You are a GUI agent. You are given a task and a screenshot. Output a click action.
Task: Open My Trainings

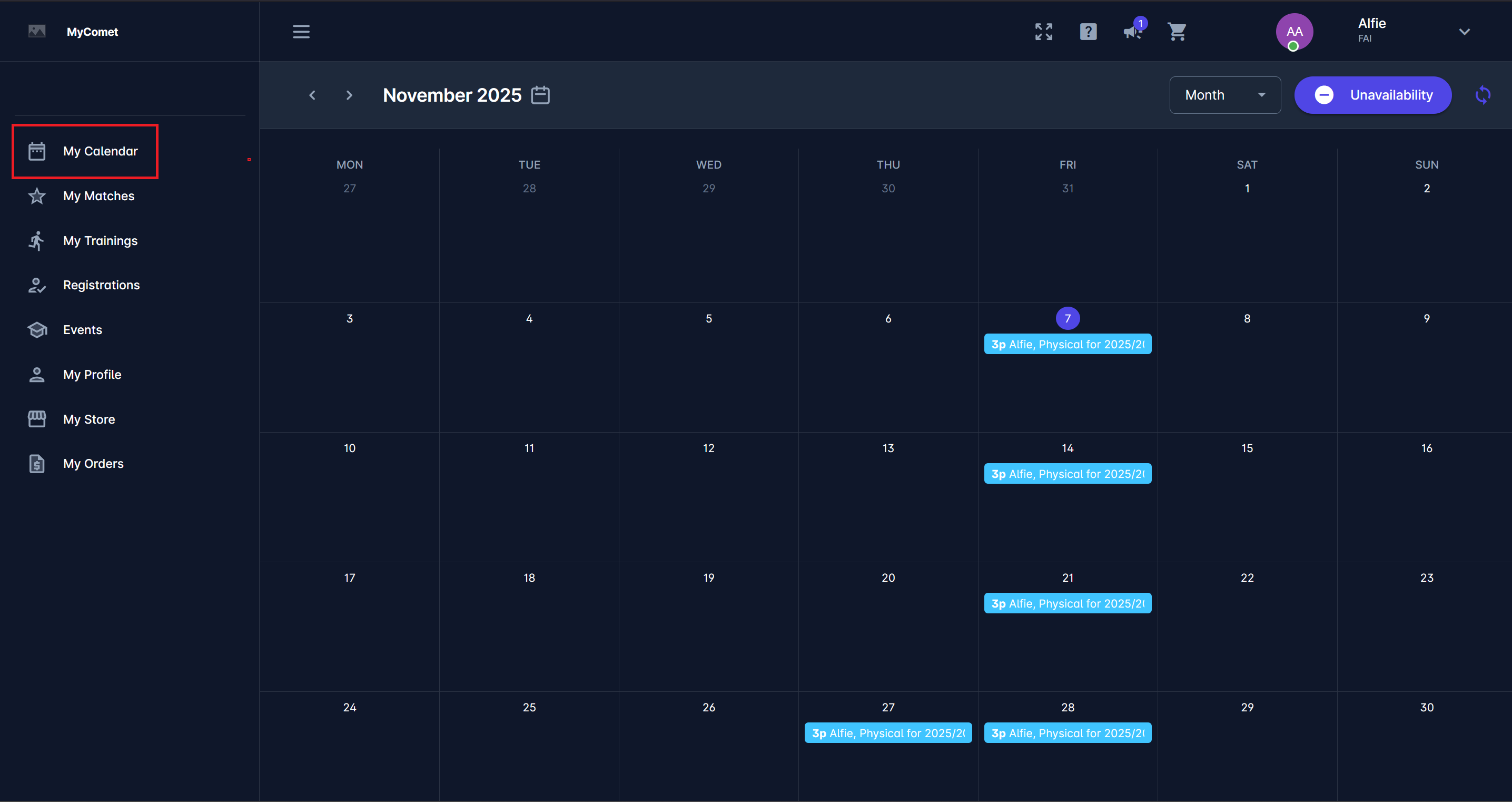[100, 240]
